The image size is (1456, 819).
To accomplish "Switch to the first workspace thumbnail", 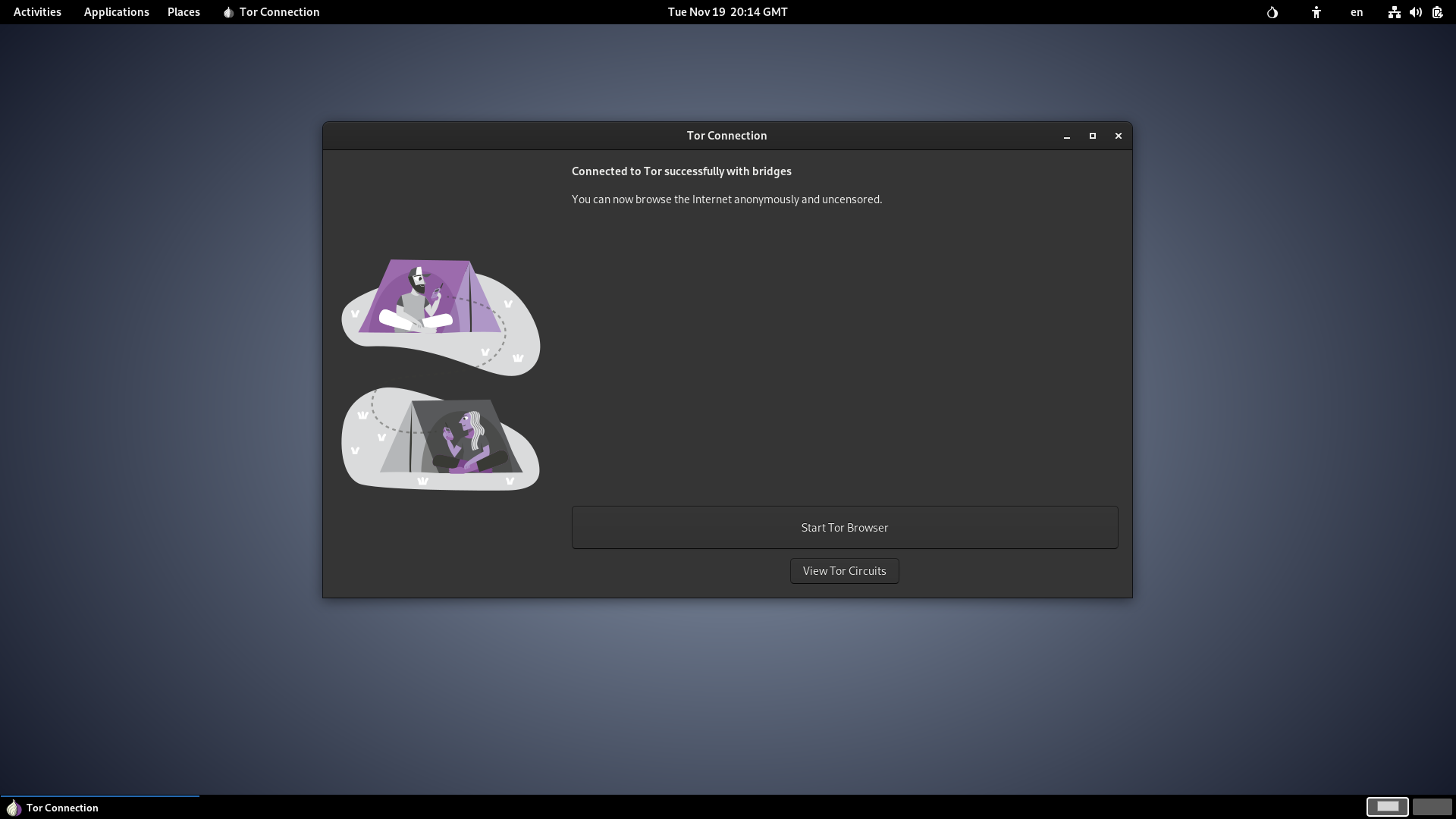I will click(x=1387, y=807).
